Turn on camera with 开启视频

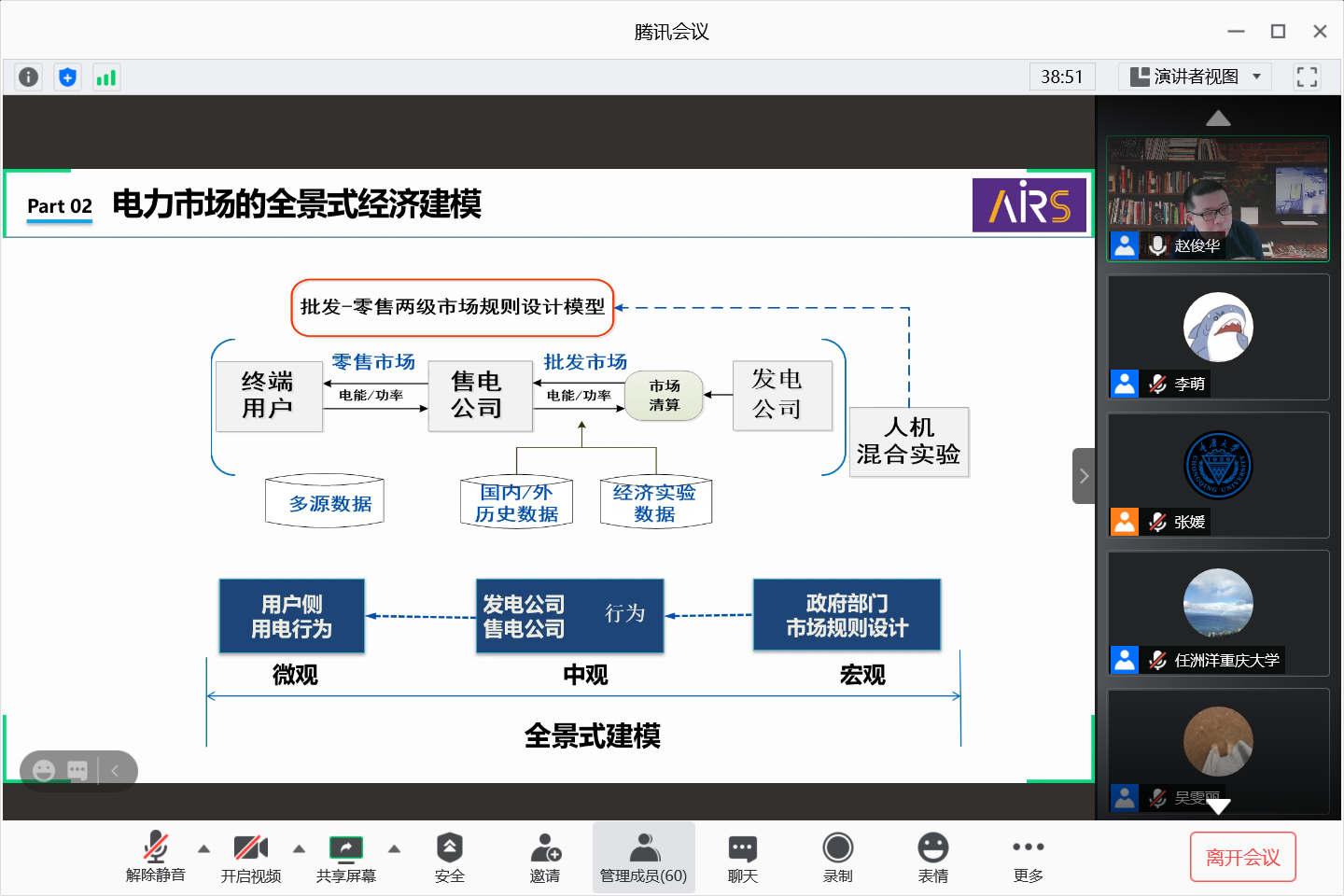(250, 857)
